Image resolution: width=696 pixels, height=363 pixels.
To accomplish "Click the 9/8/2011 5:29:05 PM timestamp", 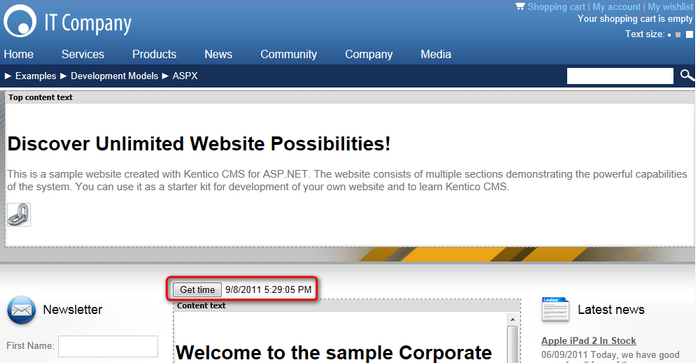I will (x=268, y=290).
